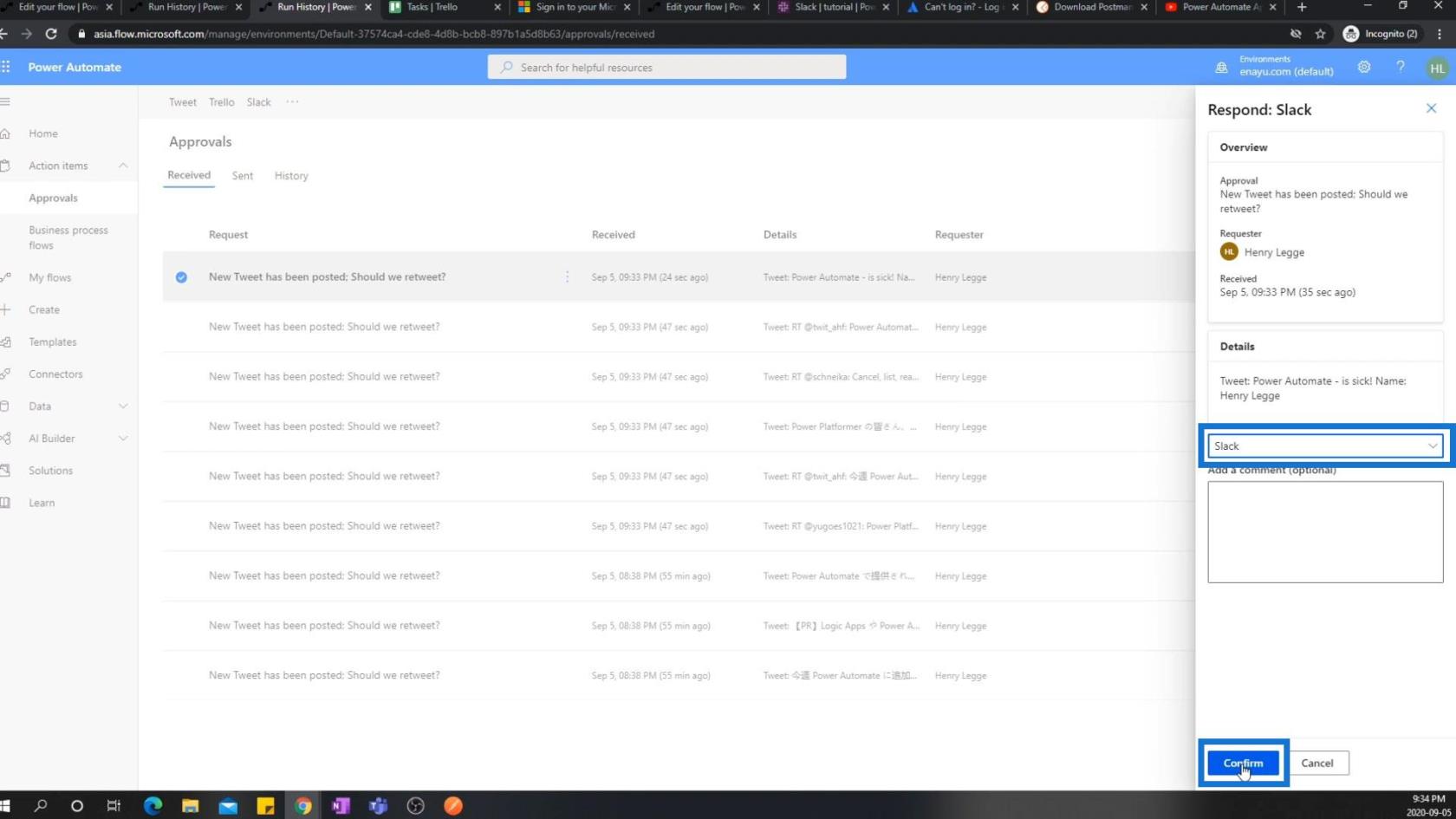Switch to the Download Postman browser tab
1456x819 pixels.
point(1091,7)
